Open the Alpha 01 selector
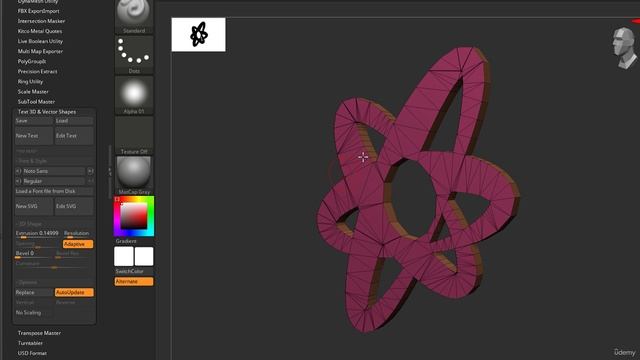This screenshot has height=360, width=640. click(x=134, y=95)
